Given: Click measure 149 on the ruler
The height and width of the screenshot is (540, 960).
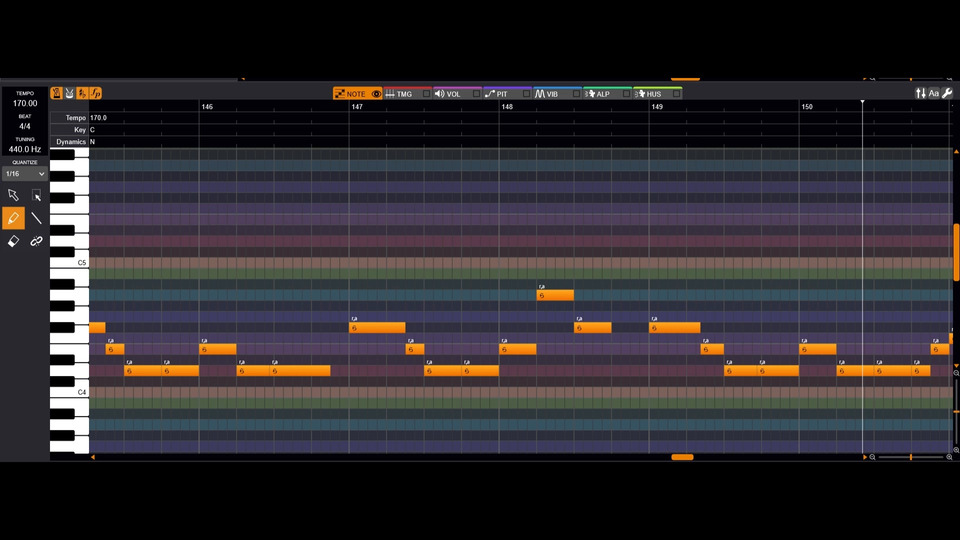Looking at the screenshot, I should [x=657, y=107].
